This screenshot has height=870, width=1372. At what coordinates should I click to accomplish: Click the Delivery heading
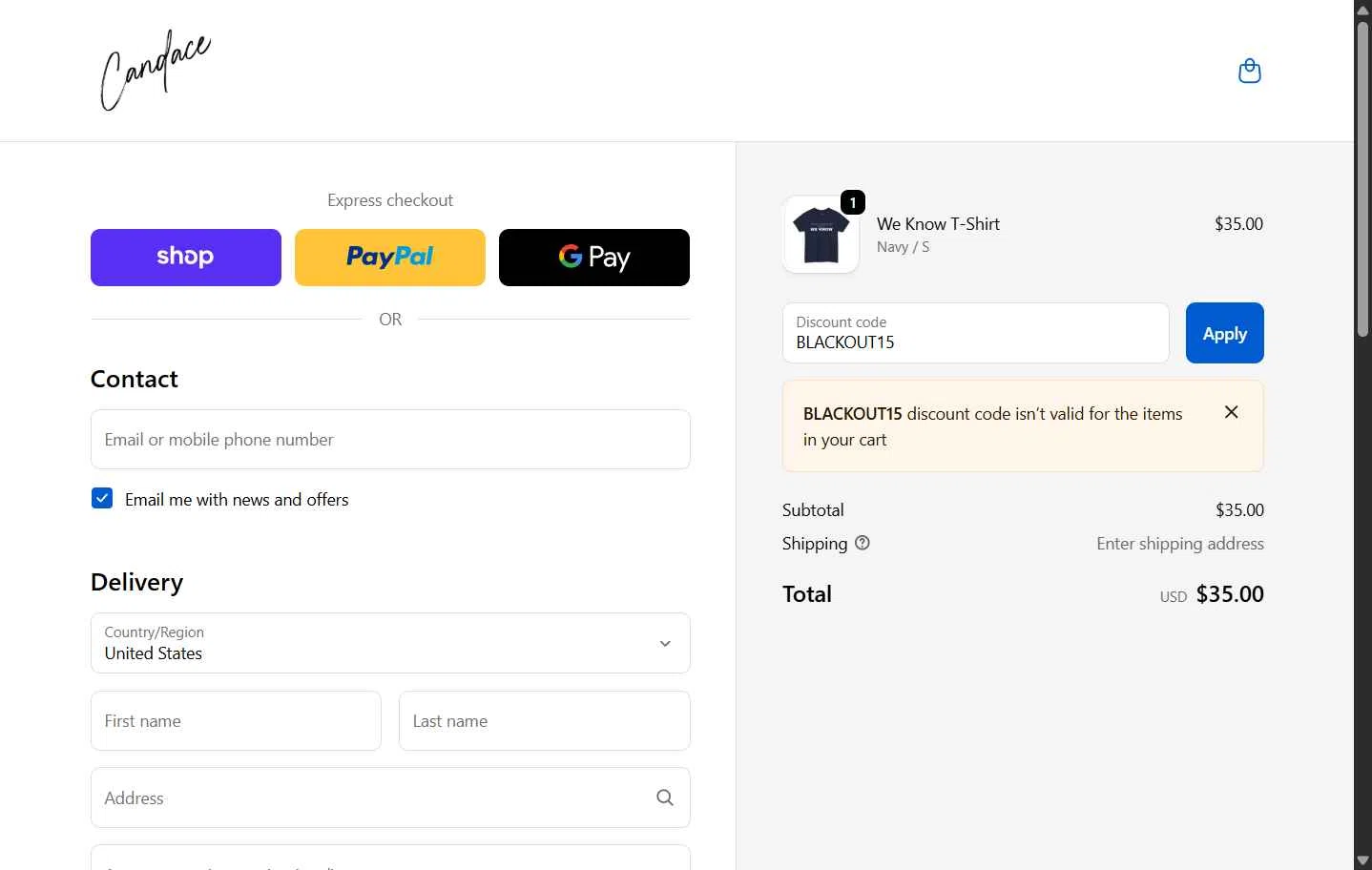coord(136,582)
